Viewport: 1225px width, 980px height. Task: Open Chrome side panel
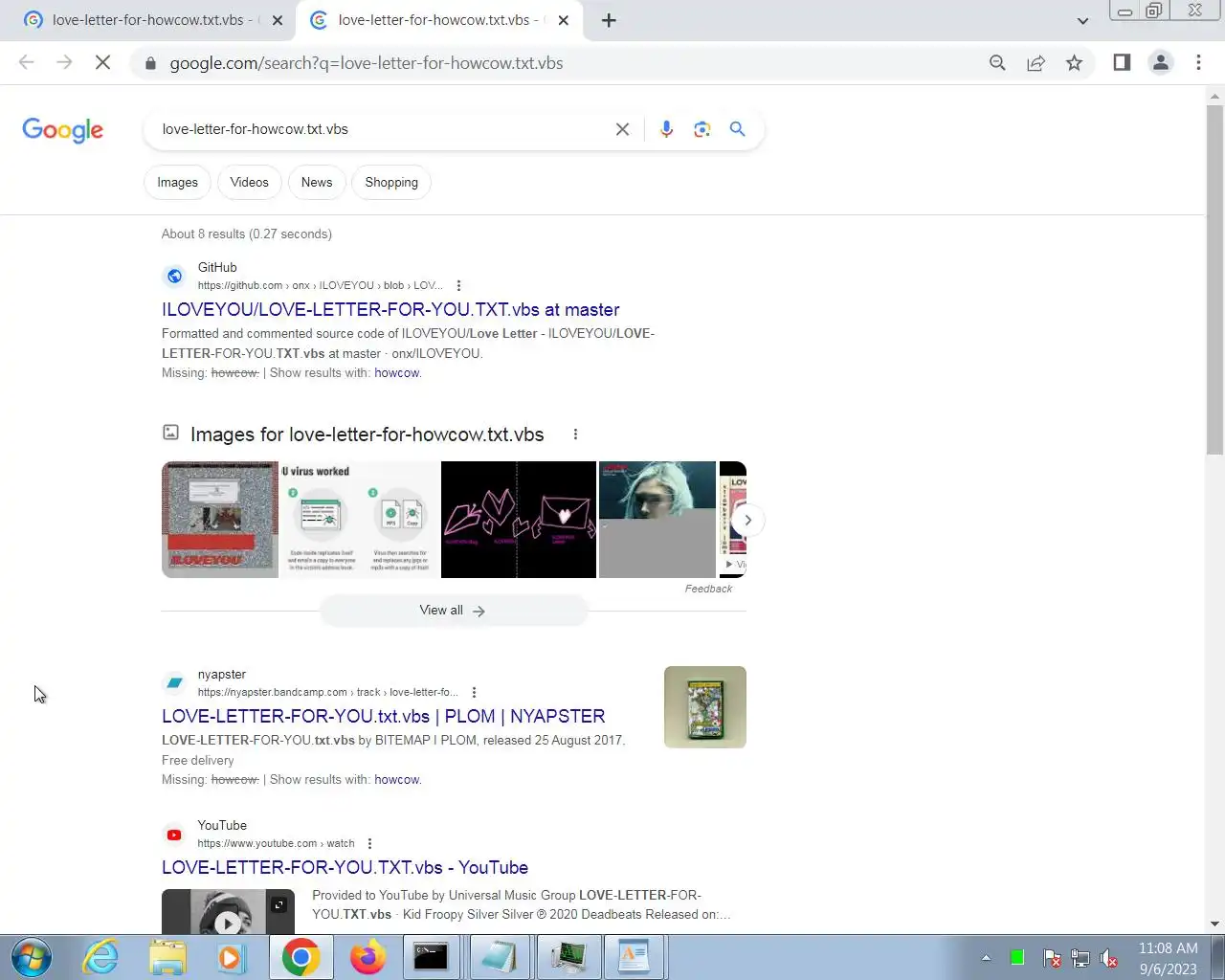pos(1122,63)
